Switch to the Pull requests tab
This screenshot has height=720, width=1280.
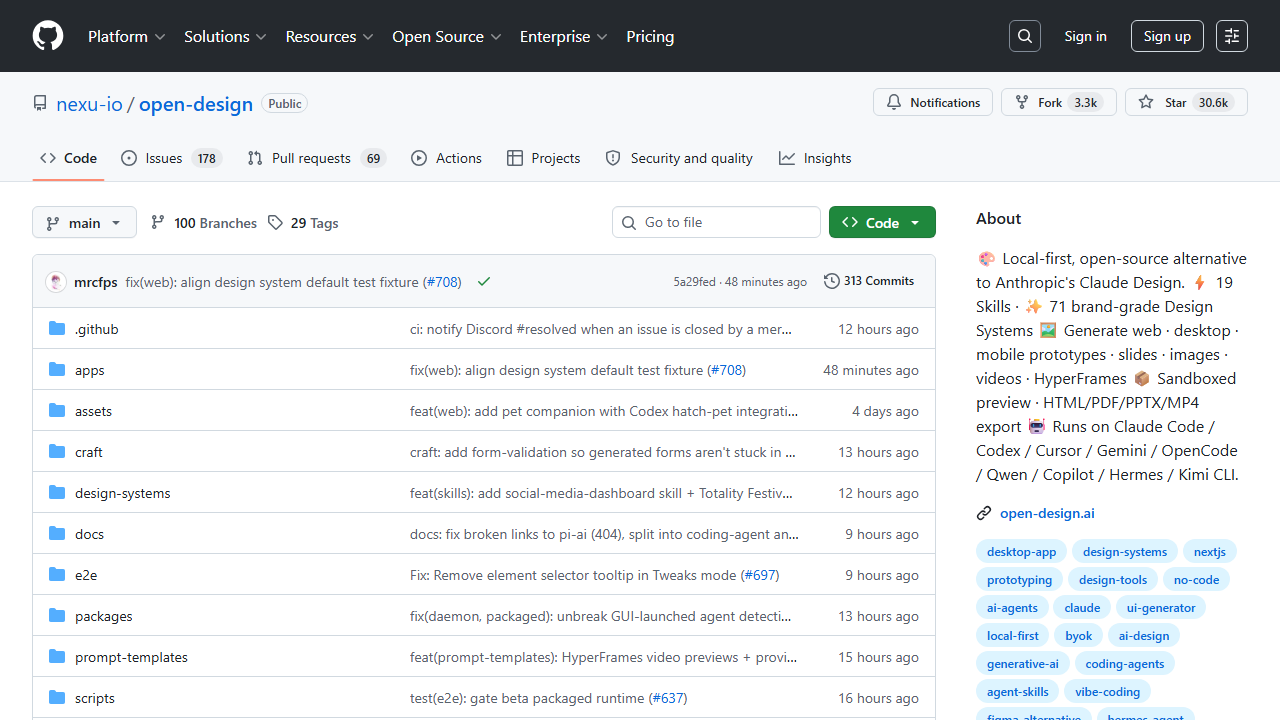click(316, 158)
